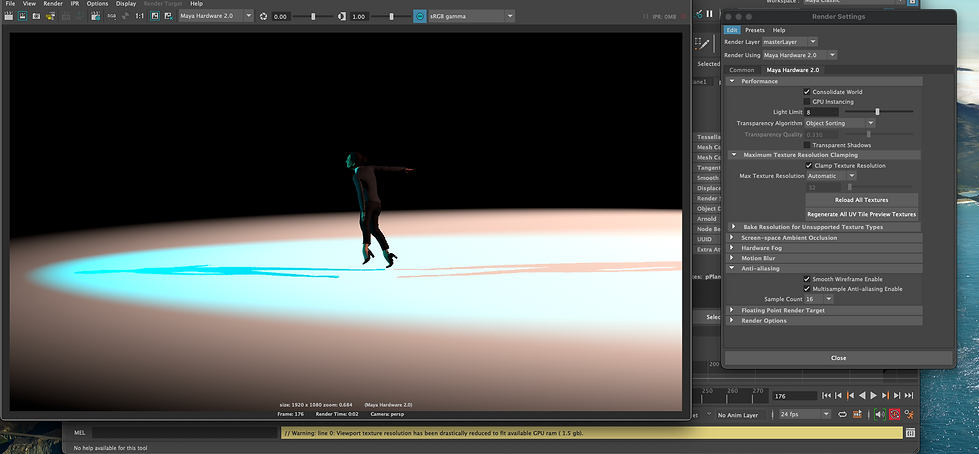Viewport: 979px width, 454px height.
Task: Click the exposure reset icon before 0.00
Action: (x=263, y=16)
